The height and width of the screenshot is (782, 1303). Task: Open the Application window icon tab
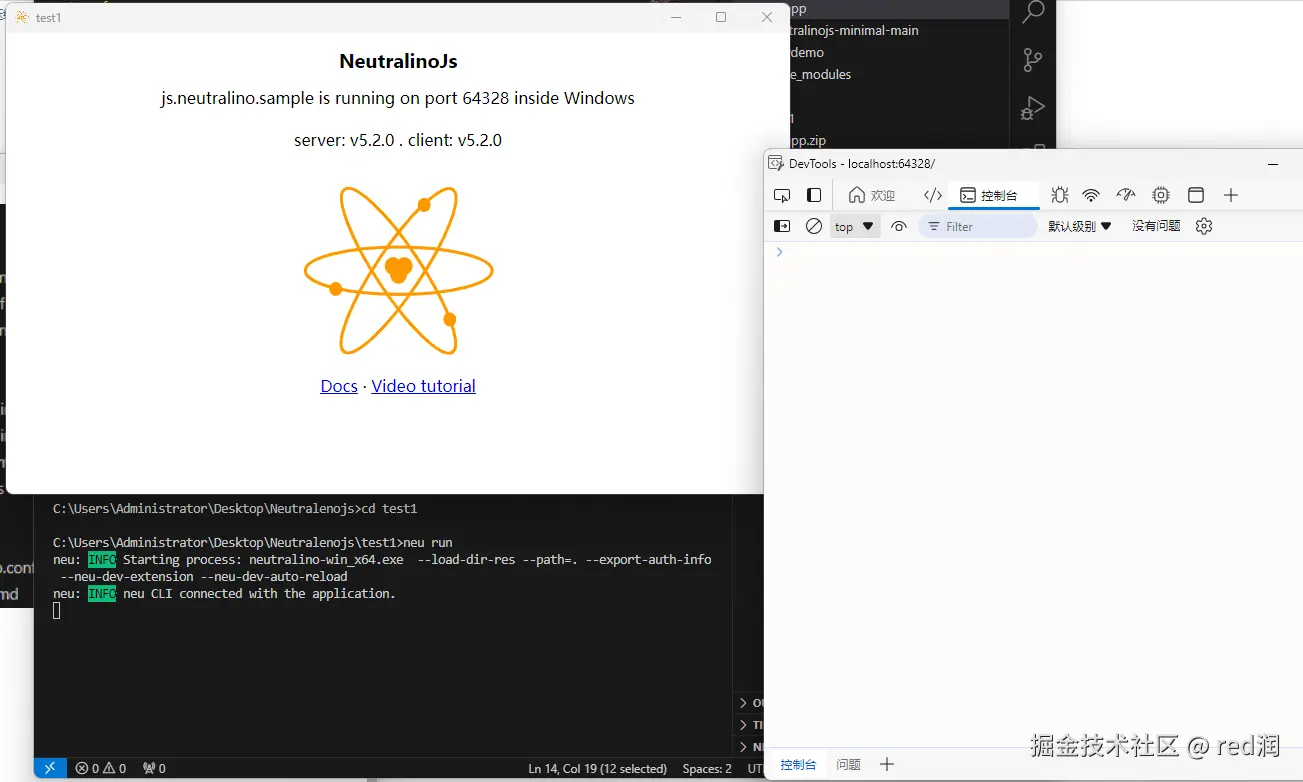1195,195
